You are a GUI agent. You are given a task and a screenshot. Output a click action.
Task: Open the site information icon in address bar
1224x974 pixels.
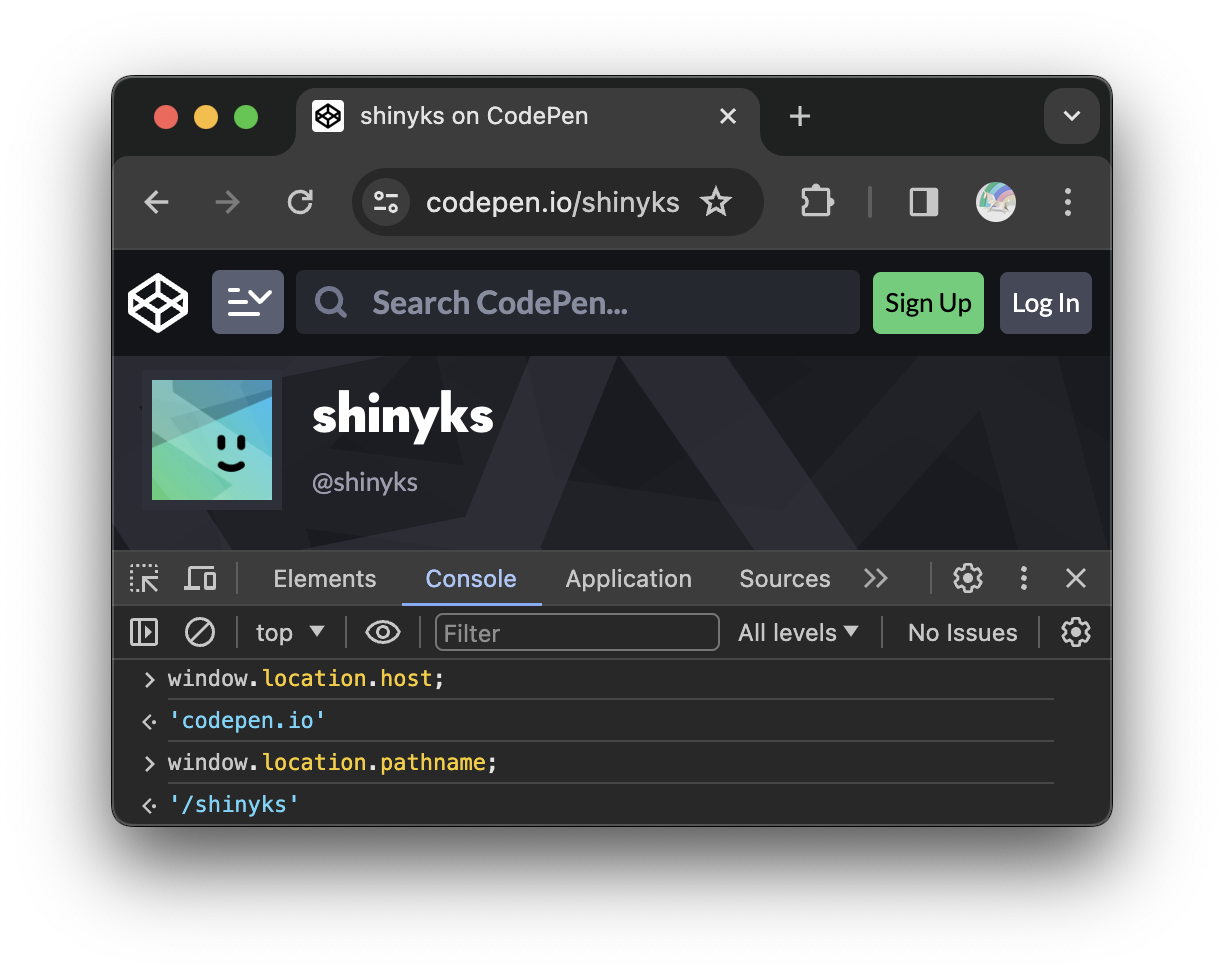pyautogui.click(x=386, y=203)
